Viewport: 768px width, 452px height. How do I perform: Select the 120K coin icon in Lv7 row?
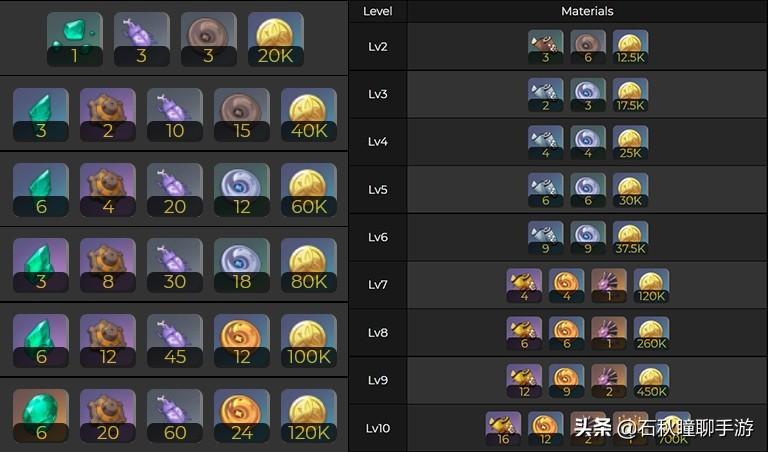[x=651, y=285]
